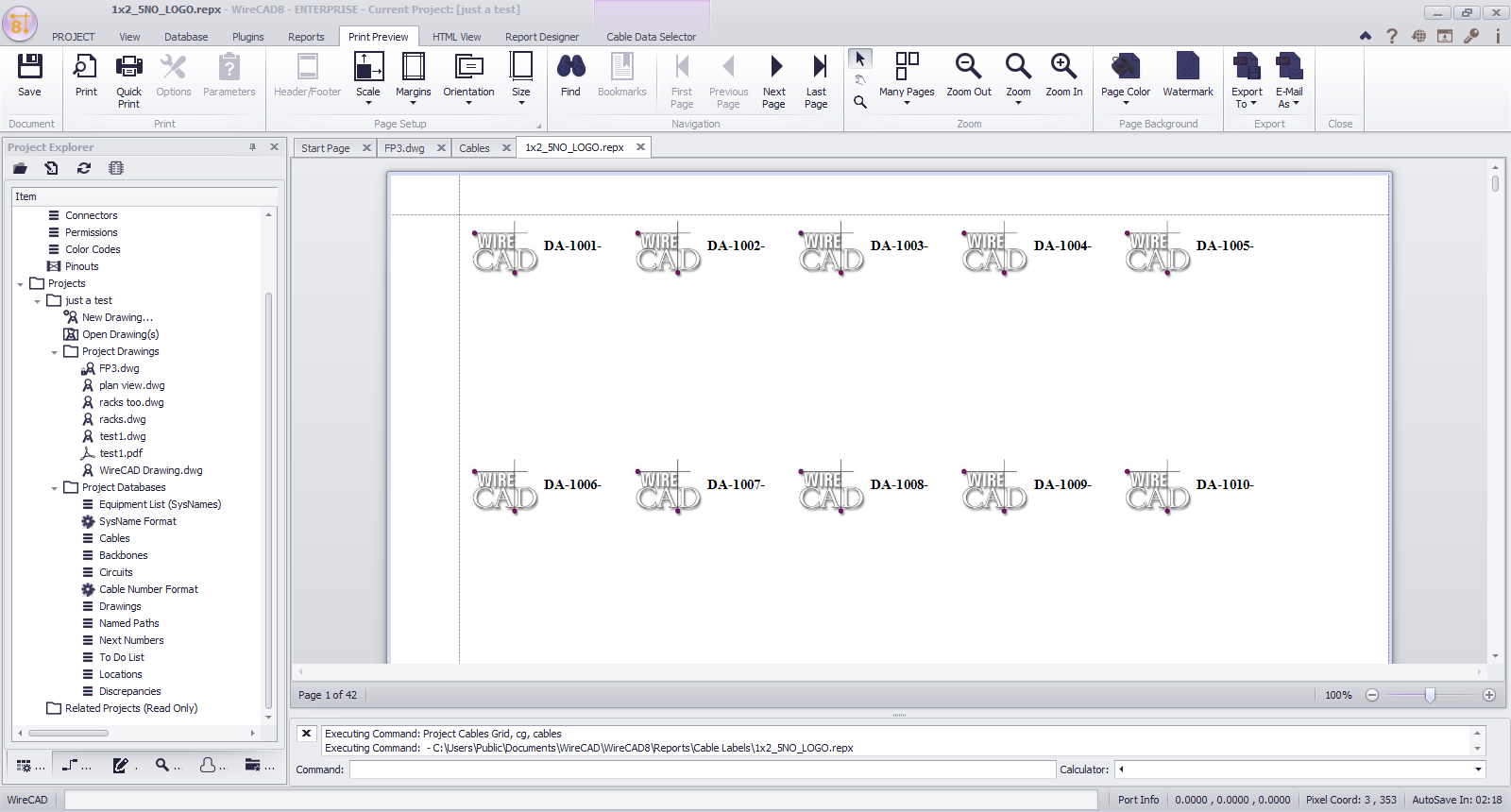
Task: Open the Report Designer tab
Action: coord(542,37)
